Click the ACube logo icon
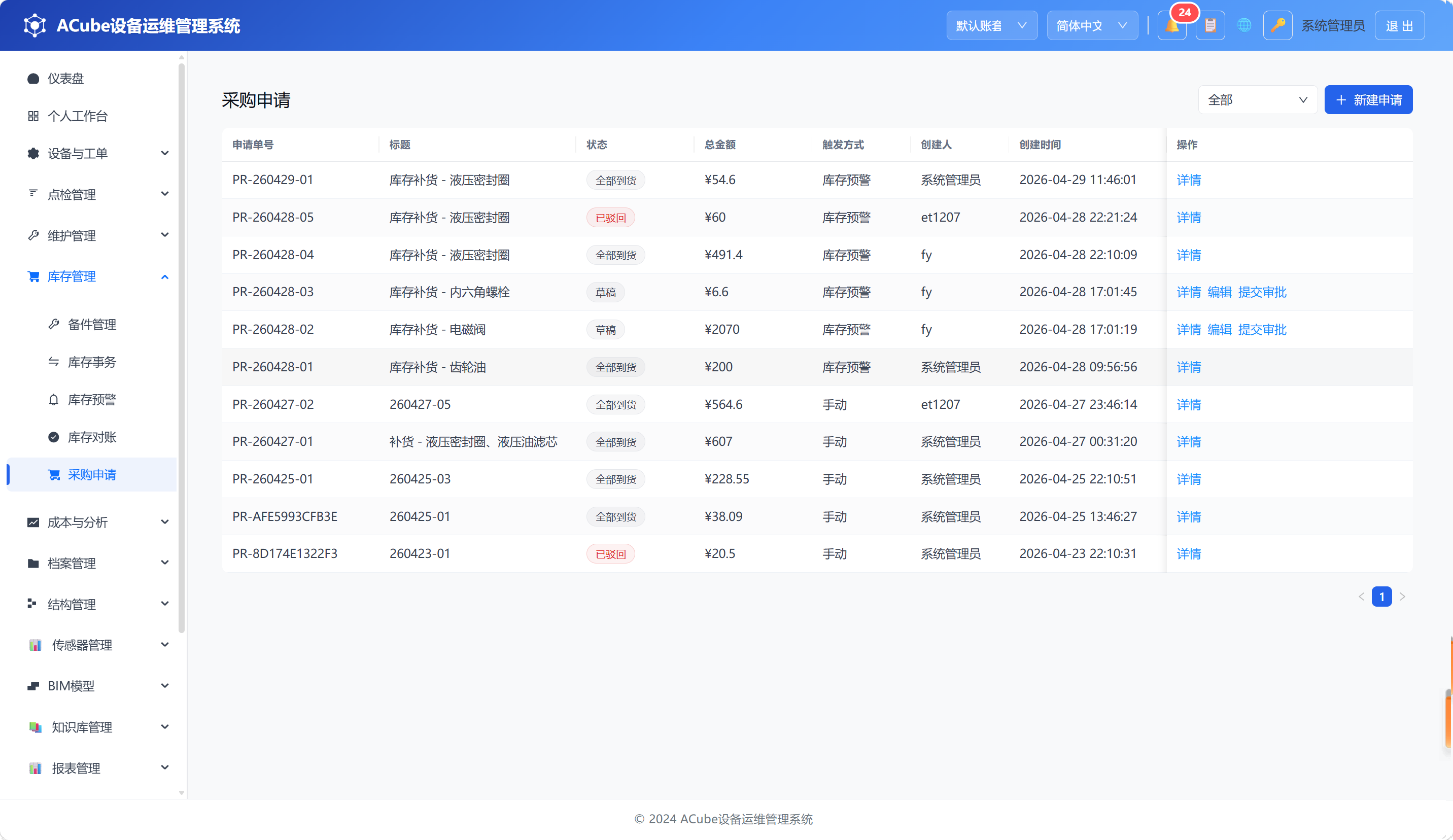 pyautogui.click(x=34, y=25)
